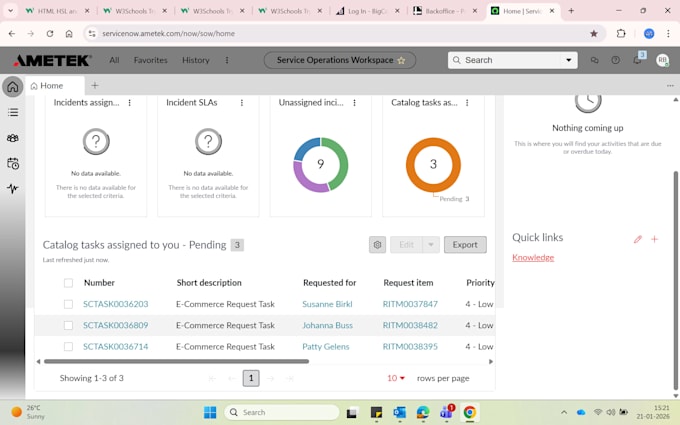
Task: Click the Windows taskbar search box
Action: tap(282, 412)
